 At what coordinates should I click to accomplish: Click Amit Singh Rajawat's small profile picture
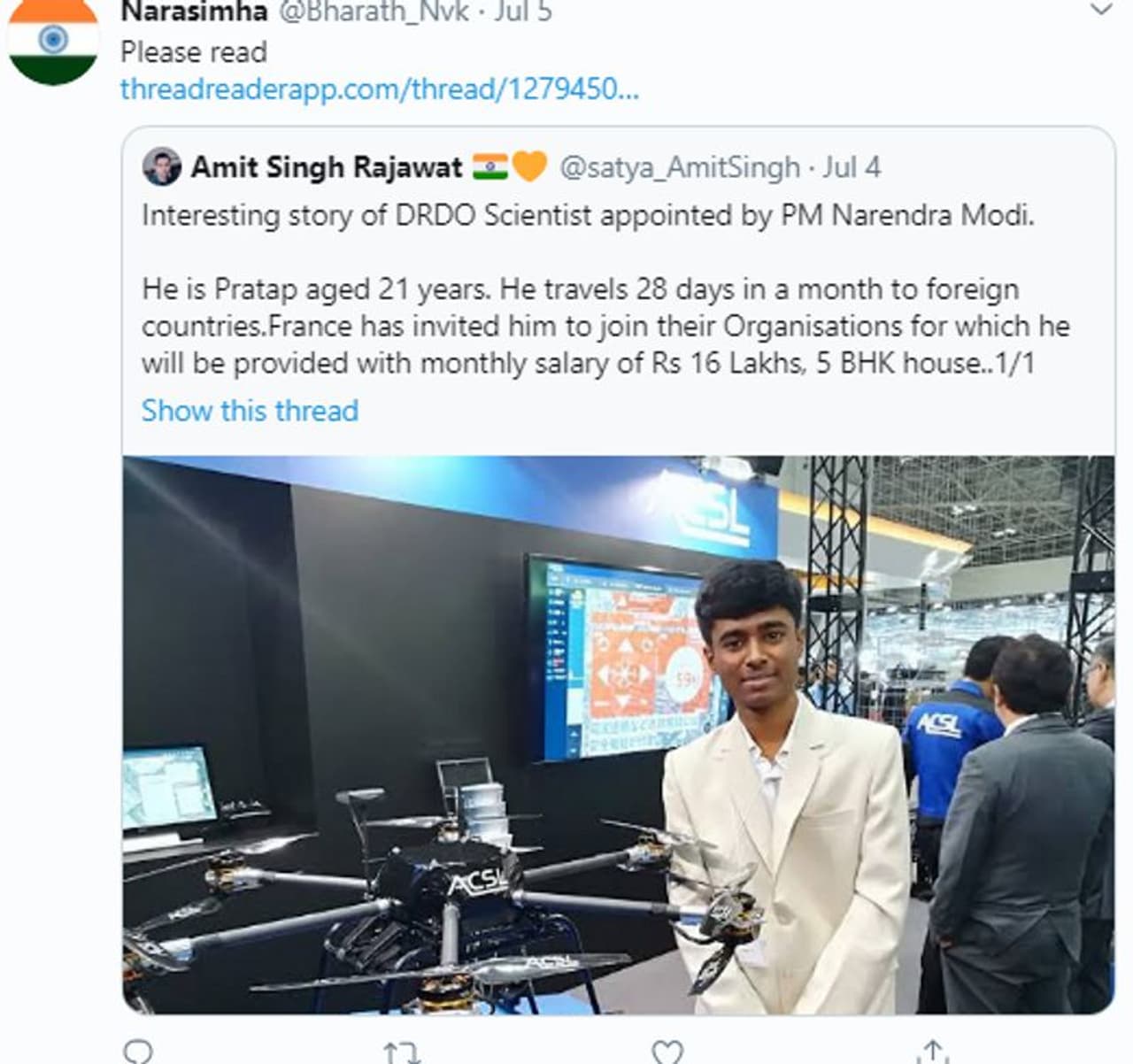(162, 167)
